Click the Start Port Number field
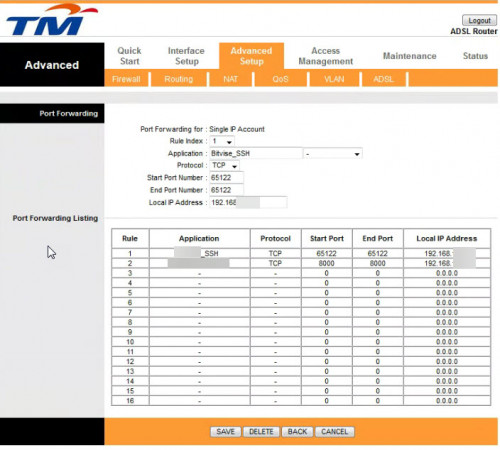This screenshot has height=450, width=500. 226,178
